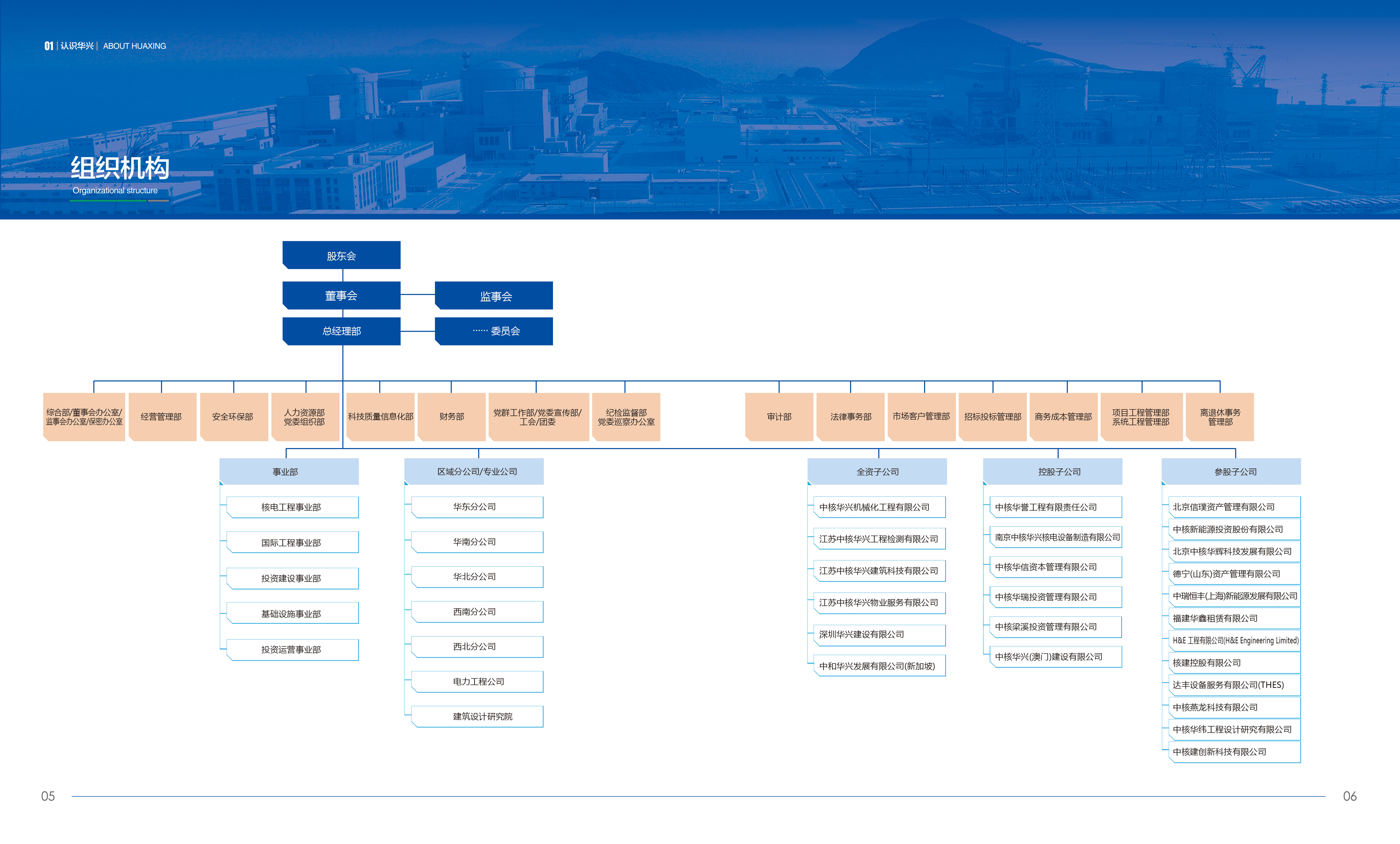Click 江苏中核华兴建筑科技有限公司
Screen dimensions: 1400x844
click(880, 571)
